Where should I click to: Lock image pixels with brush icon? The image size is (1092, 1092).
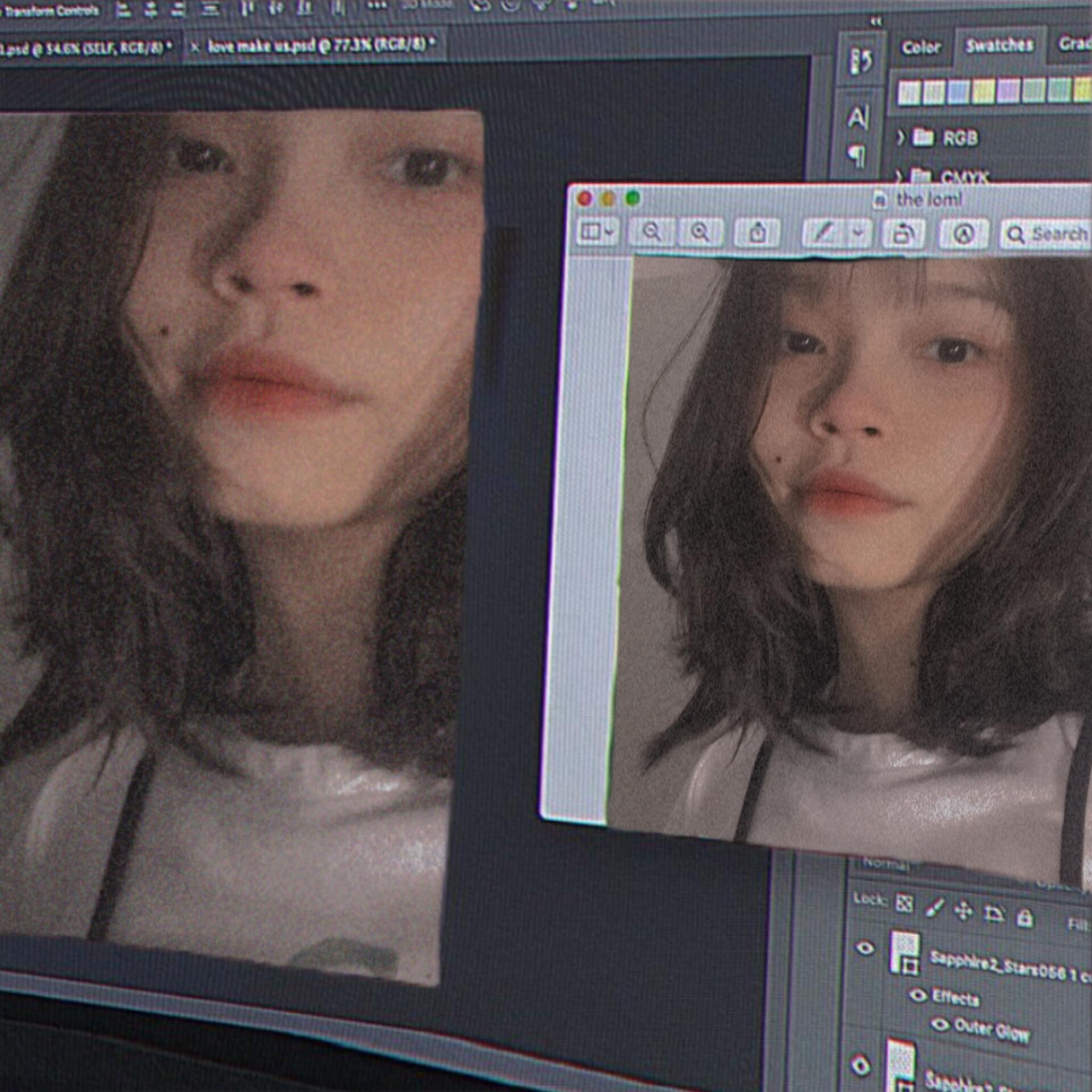(934, 908)
